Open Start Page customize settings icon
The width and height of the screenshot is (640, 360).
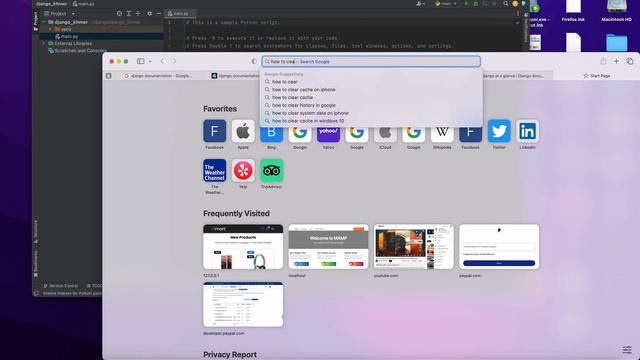click(x=627, y=350)
